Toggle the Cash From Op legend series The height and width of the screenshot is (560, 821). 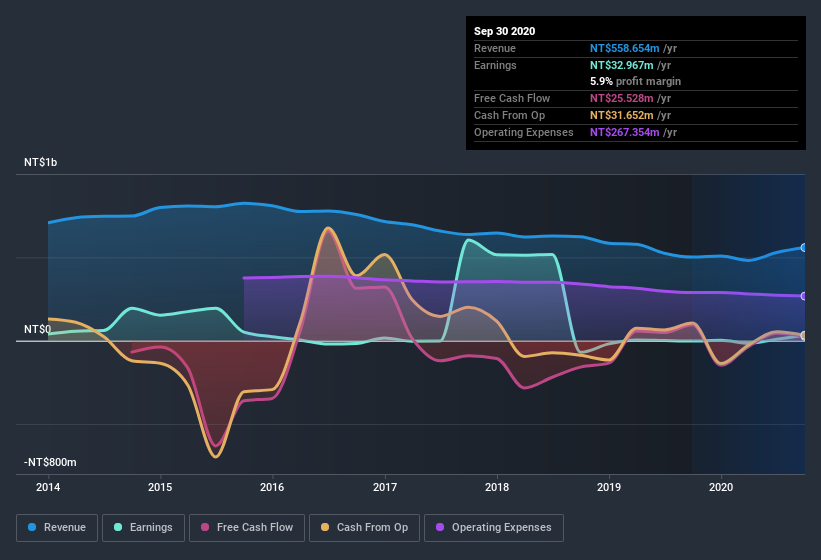click(364, 528)
